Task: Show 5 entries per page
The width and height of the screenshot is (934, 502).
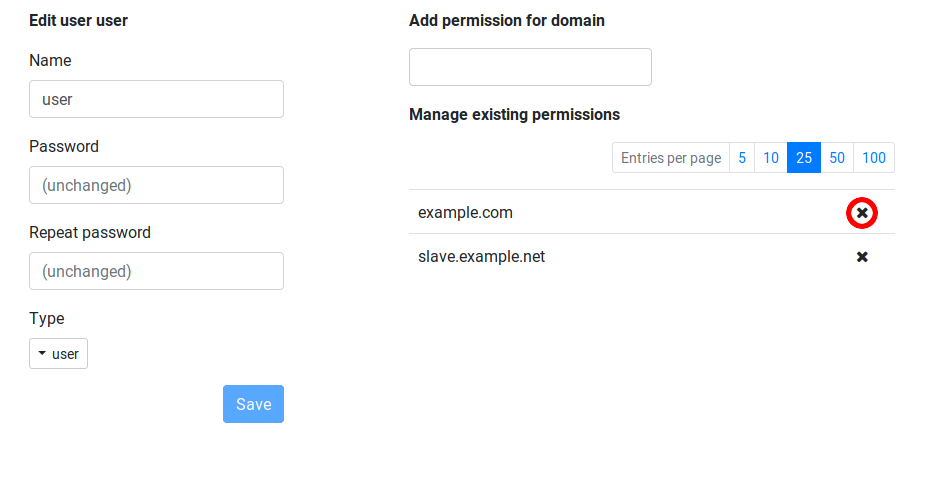Action: (742, 158)
